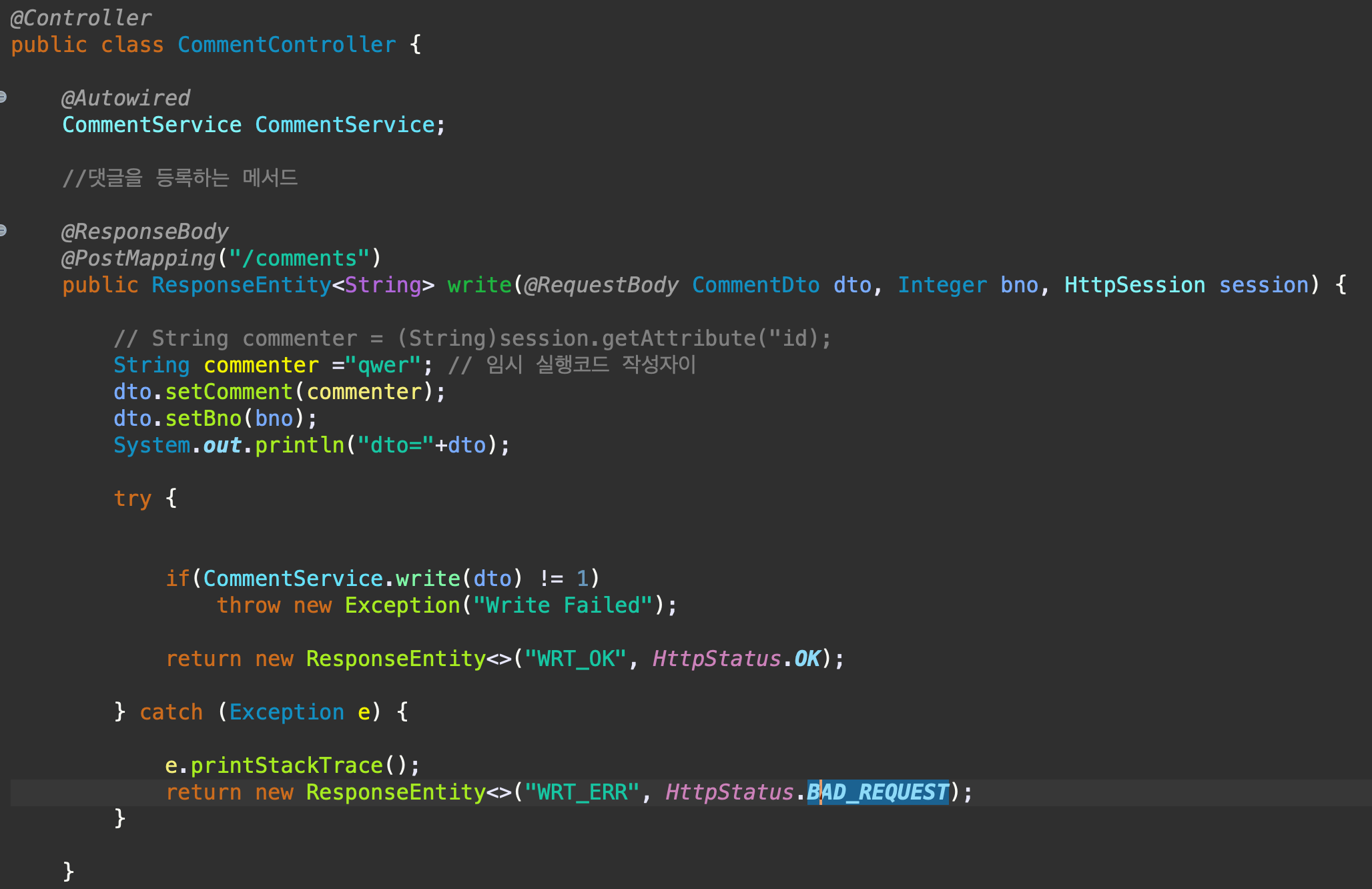Click the @PostMapping annotation

tap(139, 258)
